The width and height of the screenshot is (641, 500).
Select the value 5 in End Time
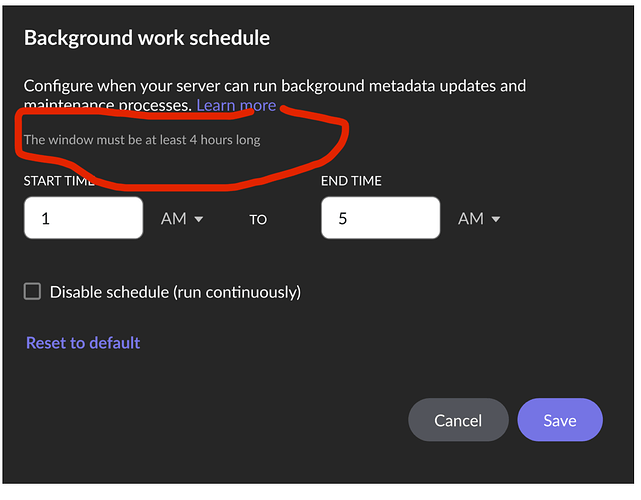(x=343, y=218)
